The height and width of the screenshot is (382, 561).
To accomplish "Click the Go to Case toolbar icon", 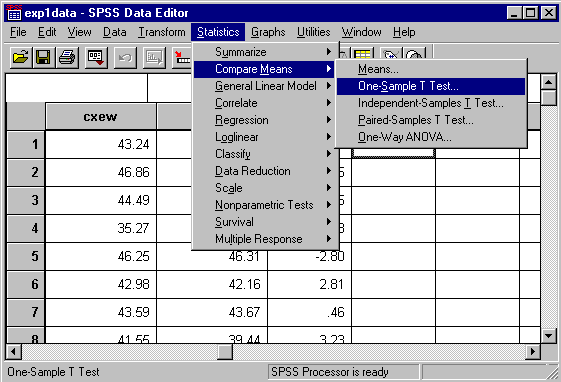I will (182, 58).
